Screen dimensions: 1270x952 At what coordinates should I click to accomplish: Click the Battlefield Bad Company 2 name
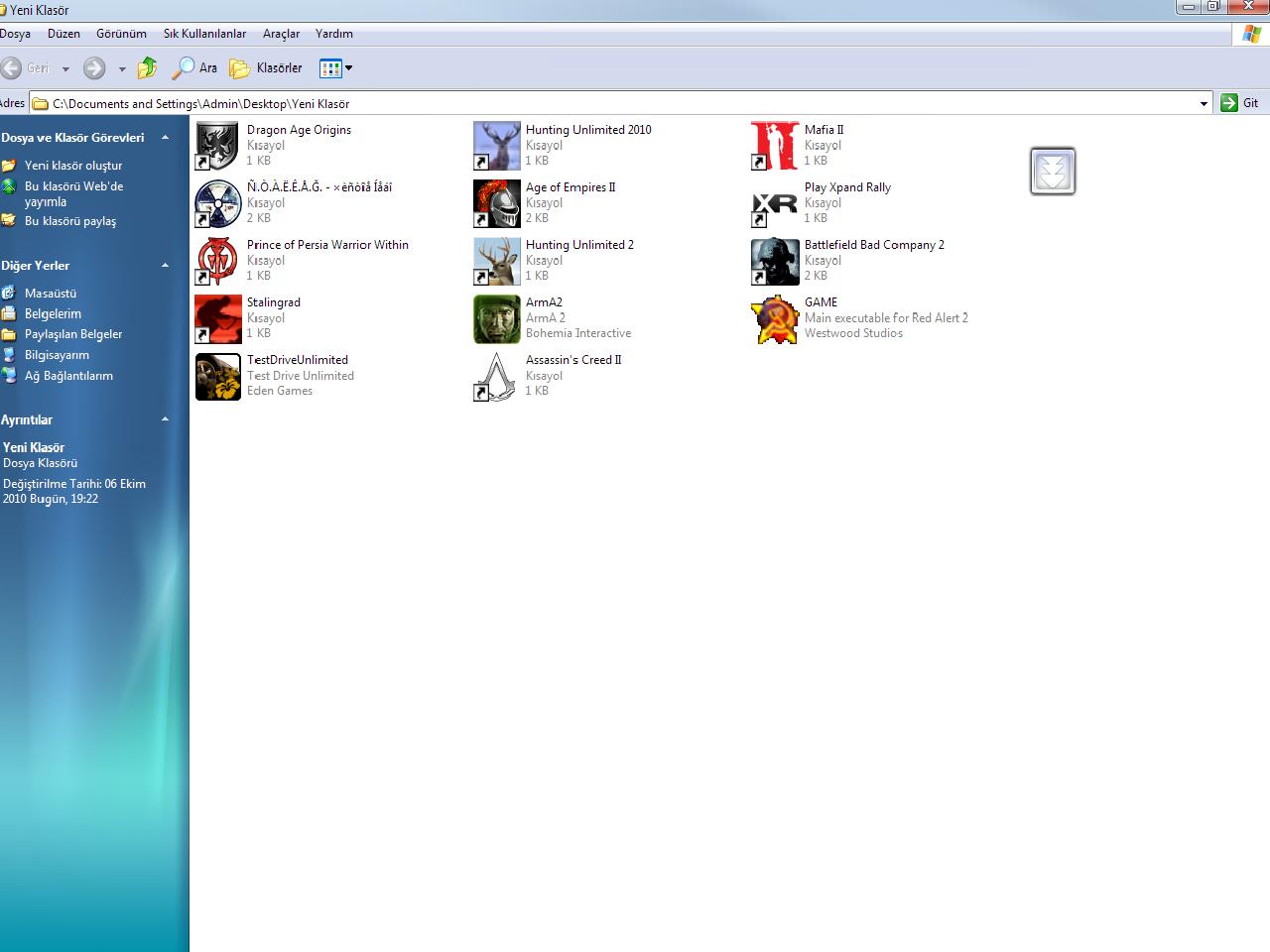(874, 245)
